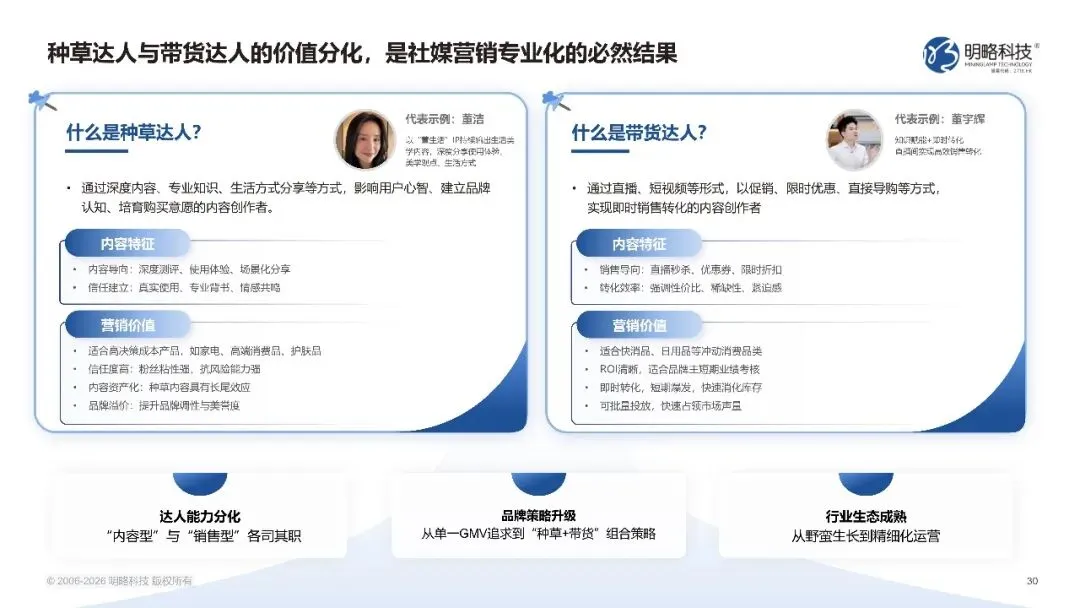Select the 营销价值 ribbon in the right card
Viewport: 1080px width, 608px height.
pyautogui.click(x=640, y=324)
